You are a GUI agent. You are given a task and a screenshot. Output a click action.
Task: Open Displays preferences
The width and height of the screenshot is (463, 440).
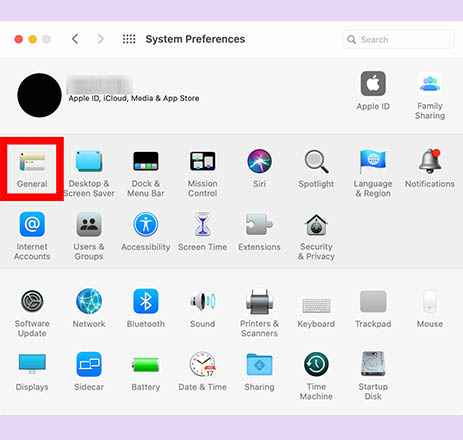tap(32, 373)
